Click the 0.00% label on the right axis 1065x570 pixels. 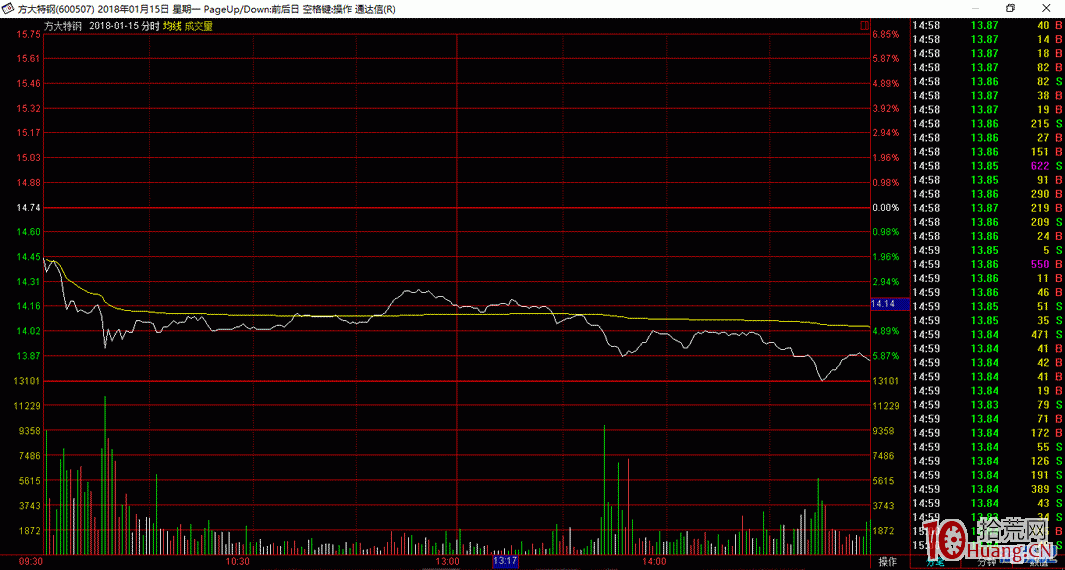pos(886,207)
